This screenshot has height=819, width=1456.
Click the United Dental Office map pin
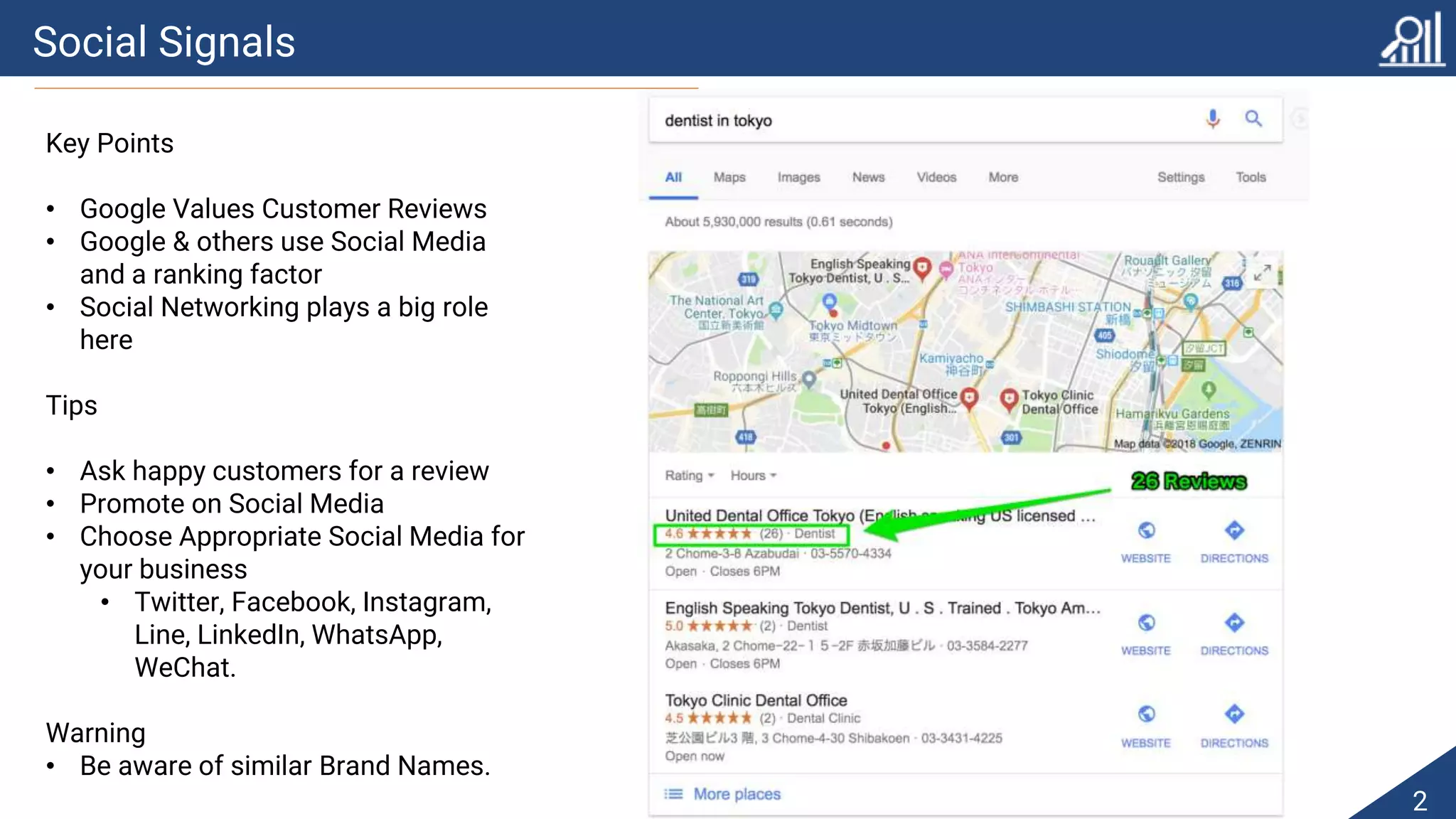pos(969,399)
